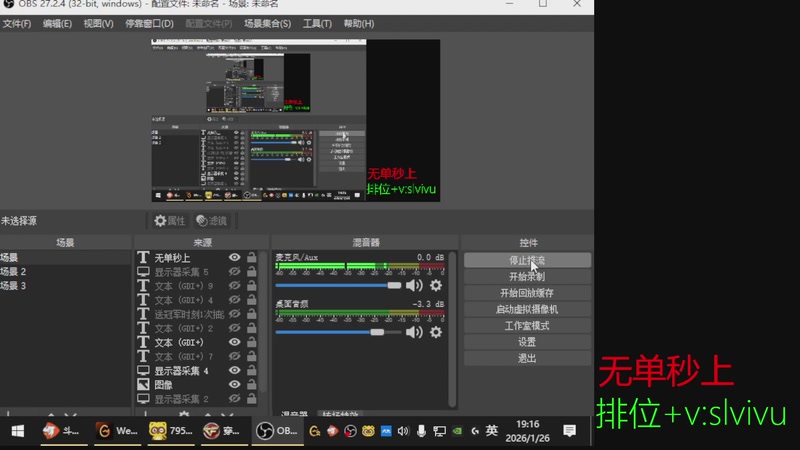This screenshot has height=450, width=800.
Task: Click the text icon of 送冠军时刻1次抽 source
Action: pyautogui.click(x=143, y=314)
